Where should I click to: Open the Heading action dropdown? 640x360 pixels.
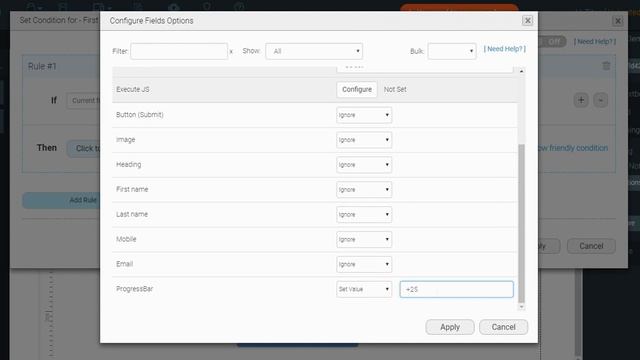click(x=364, y=165)
